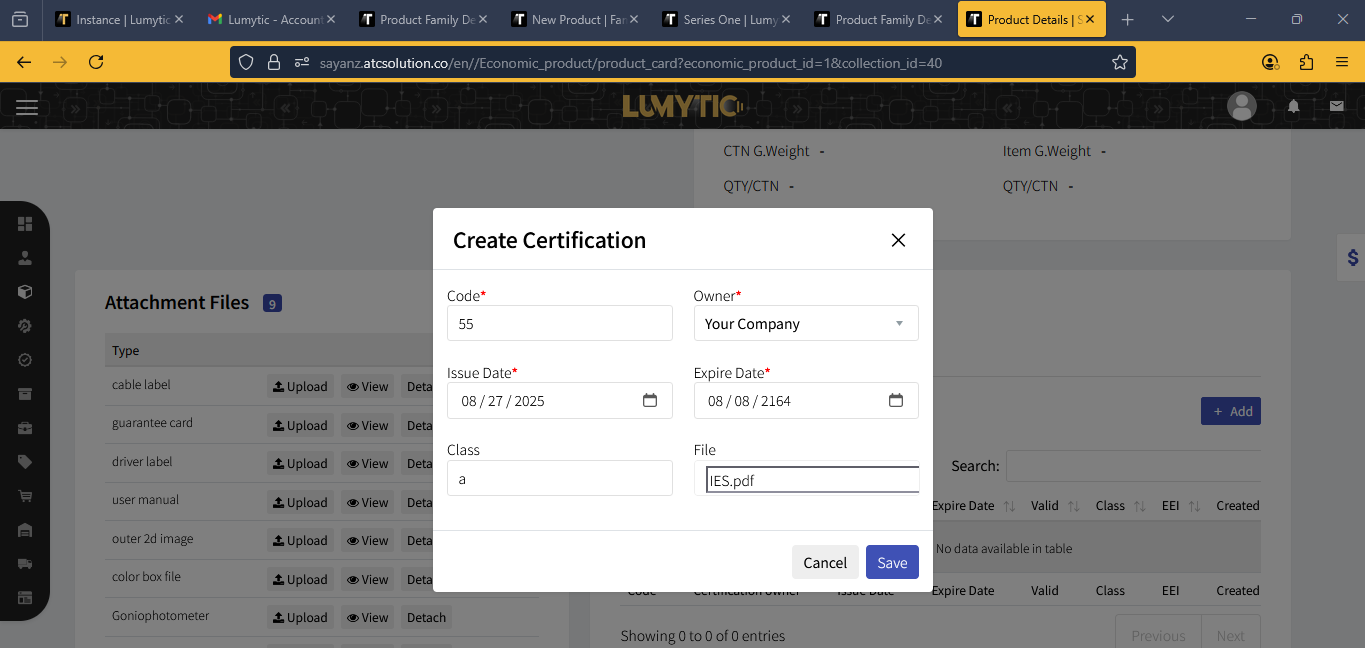Save the new certification
Viewport: 1365px width, 648px height.
coord(892,562)
